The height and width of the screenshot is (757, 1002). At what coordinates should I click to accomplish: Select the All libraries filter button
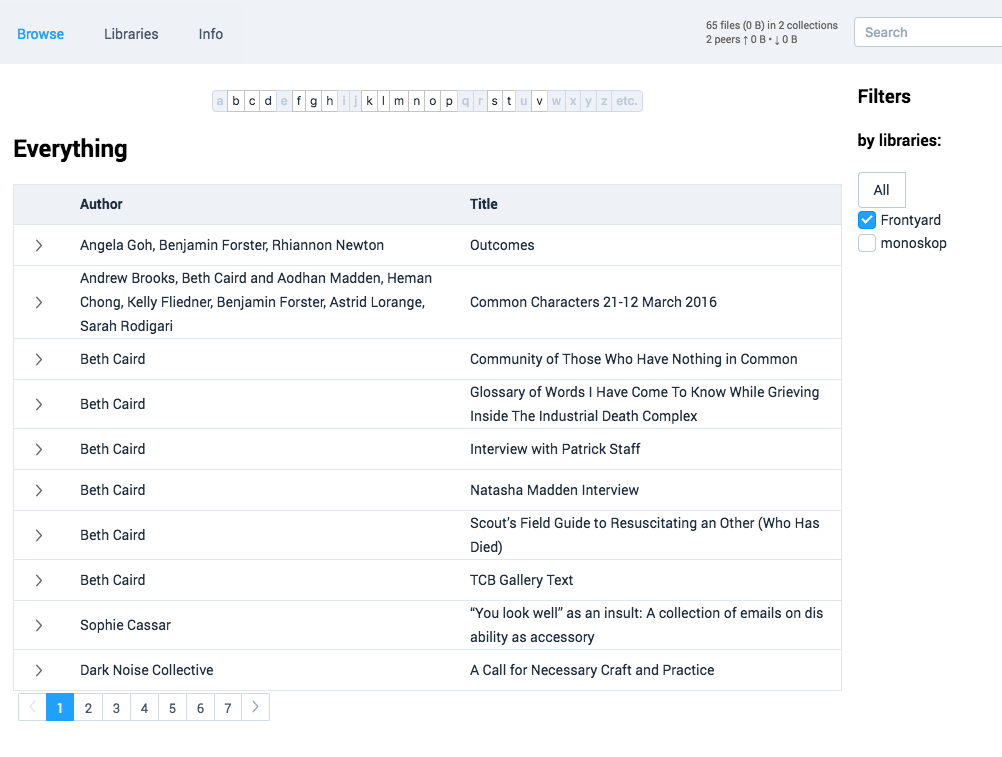tap(881, 190)
